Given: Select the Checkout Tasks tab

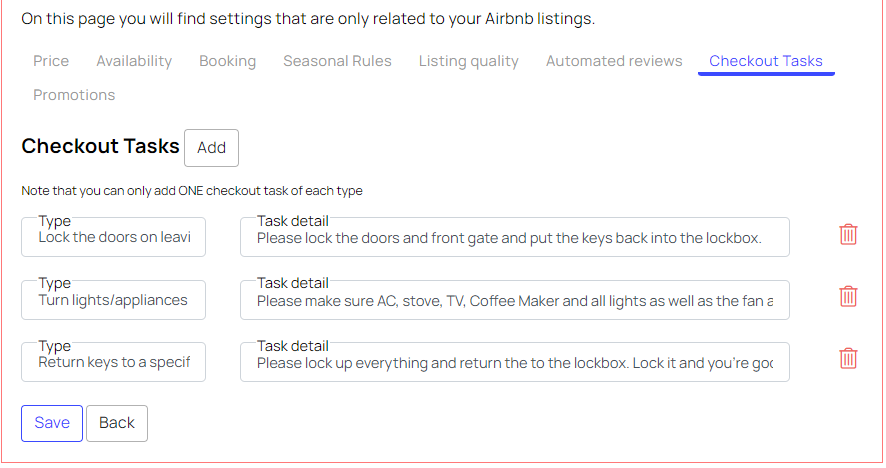Looking at the screenshot, I should tap(766, 61).
